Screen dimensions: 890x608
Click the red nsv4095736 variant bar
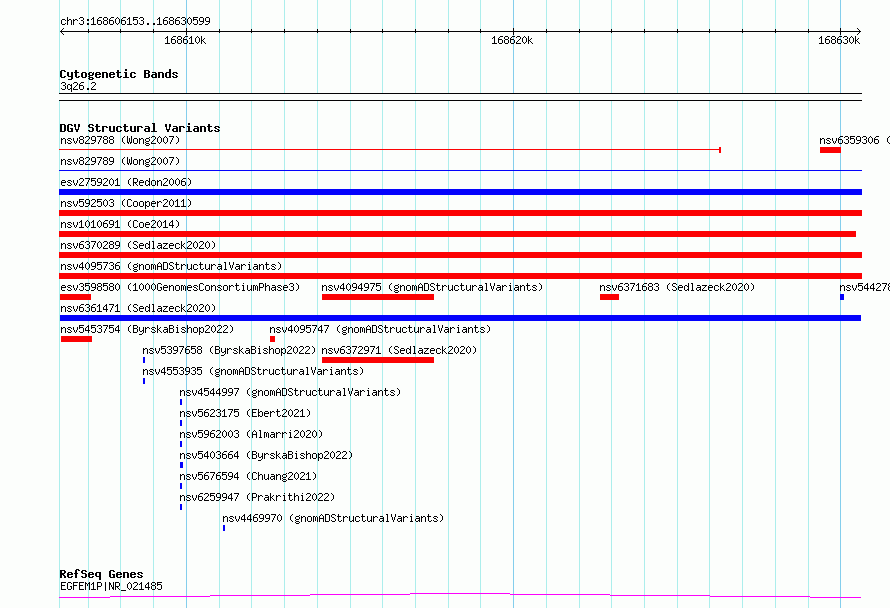pos(460,276)
